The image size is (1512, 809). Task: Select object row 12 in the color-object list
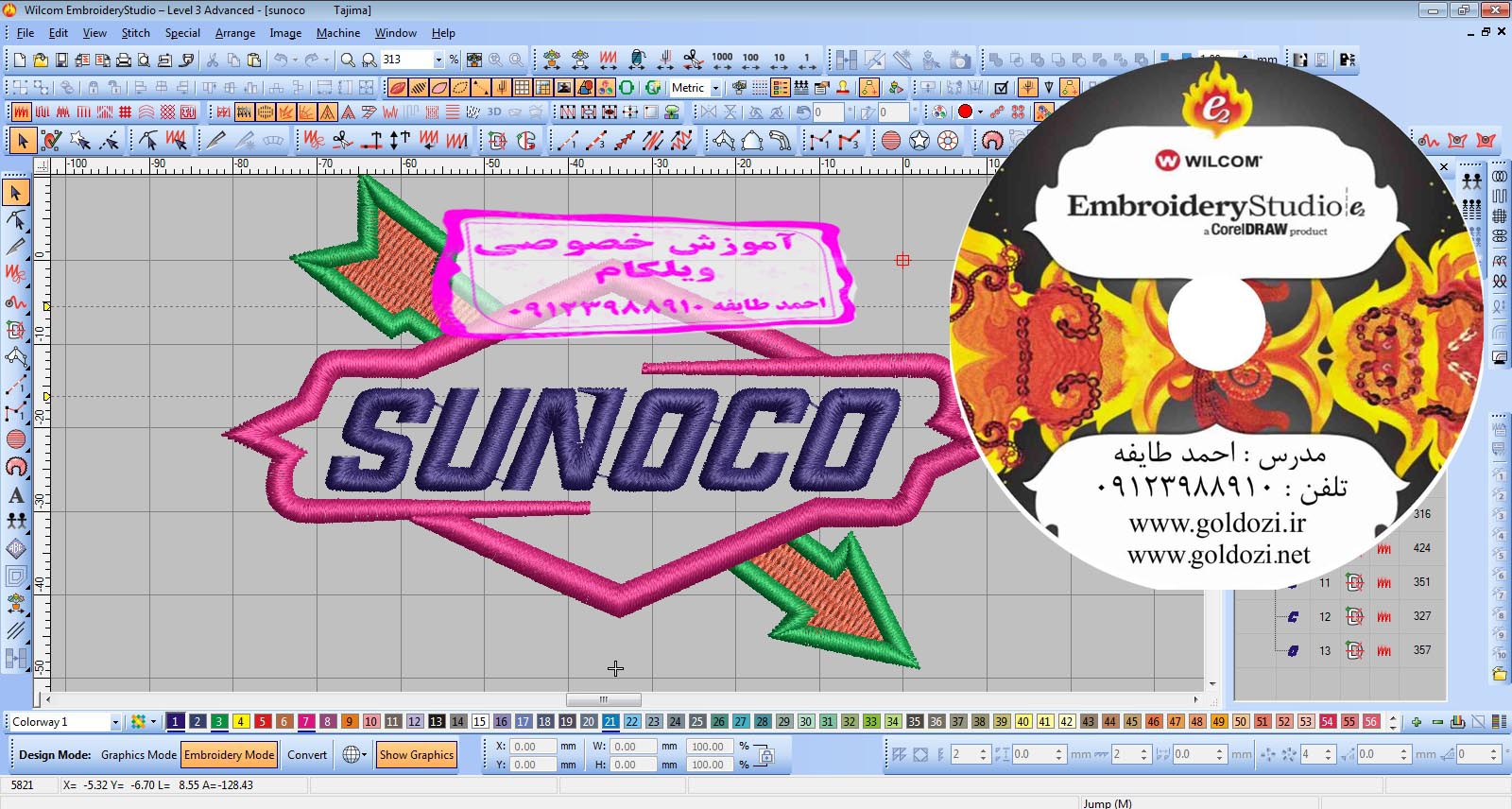(1341, 616)
